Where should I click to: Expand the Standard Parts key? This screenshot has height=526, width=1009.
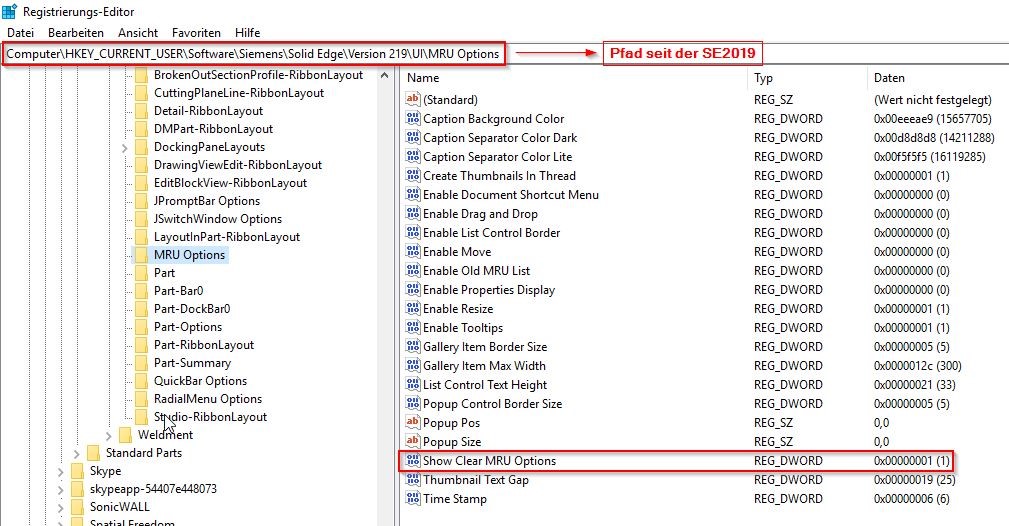click(76, 454)
